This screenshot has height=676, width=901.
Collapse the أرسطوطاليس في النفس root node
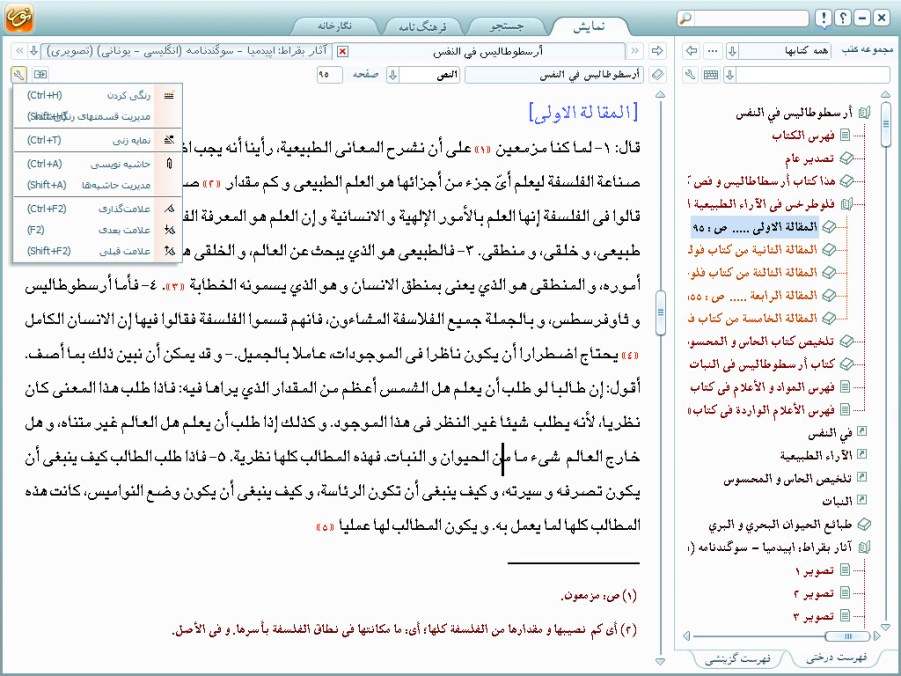point(864,113)
